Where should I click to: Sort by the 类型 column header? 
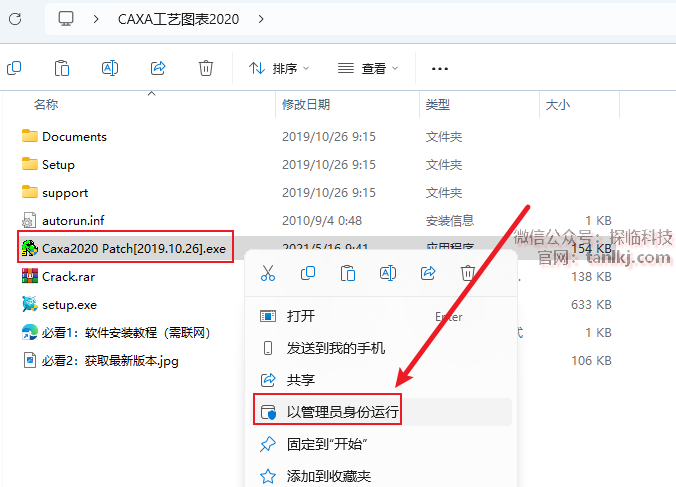point(438,104)
